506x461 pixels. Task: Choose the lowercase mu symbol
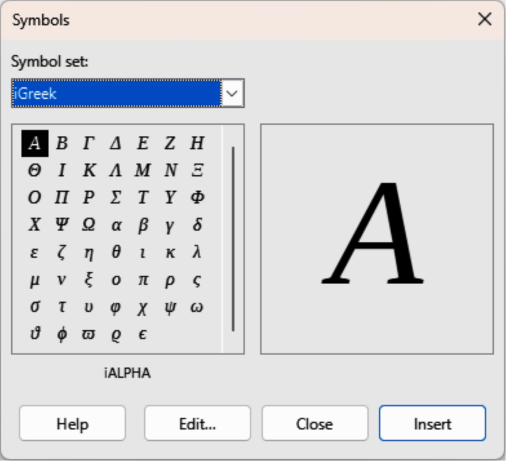coord(35,280)
